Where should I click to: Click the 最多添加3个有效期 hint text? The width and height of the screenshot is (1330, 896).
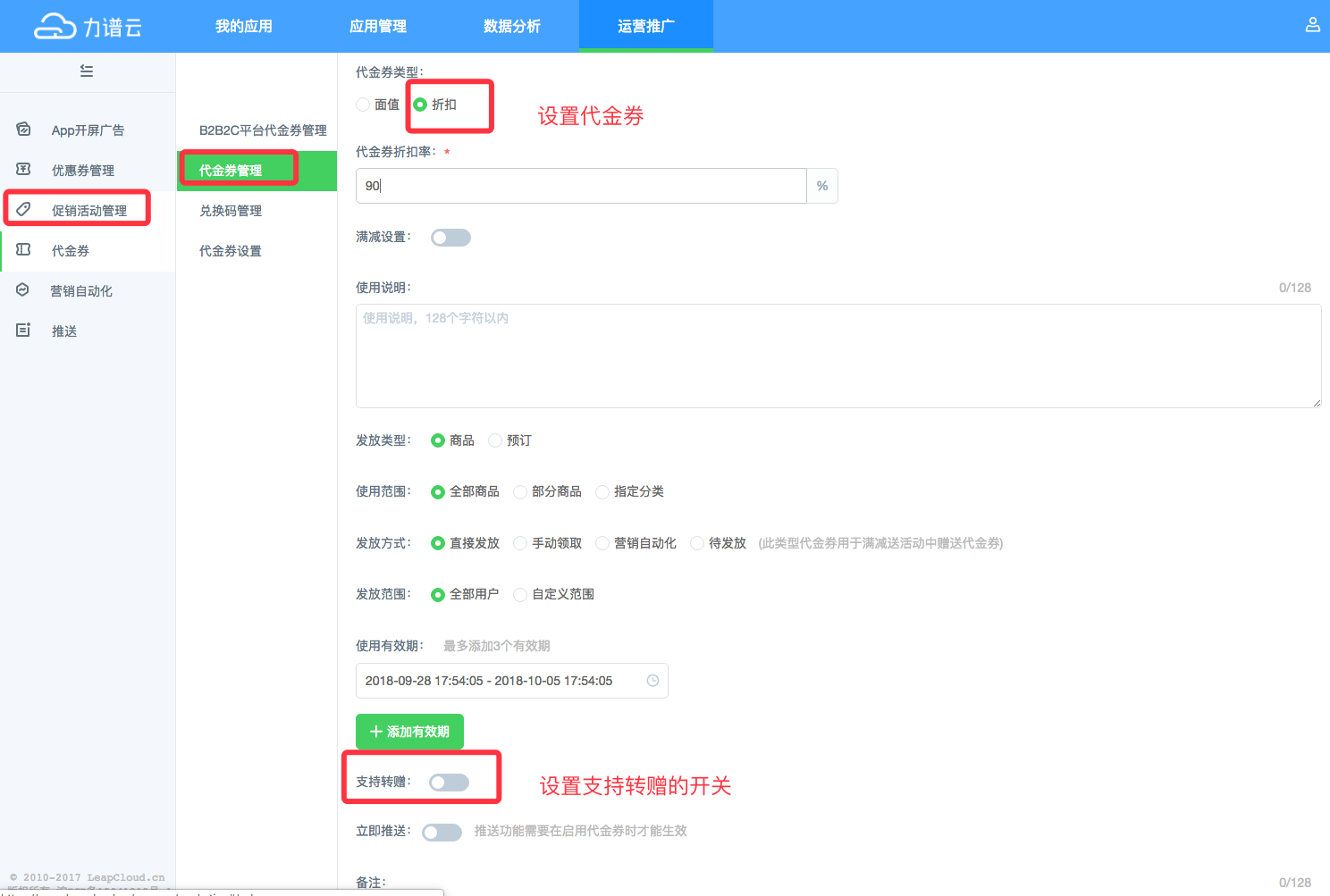[x=497, y=646]
